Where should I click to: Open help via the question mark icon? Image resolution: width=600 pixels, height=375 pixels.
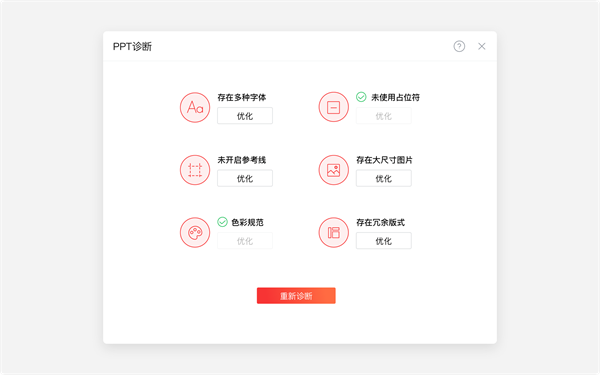click(x=459, y=46)
